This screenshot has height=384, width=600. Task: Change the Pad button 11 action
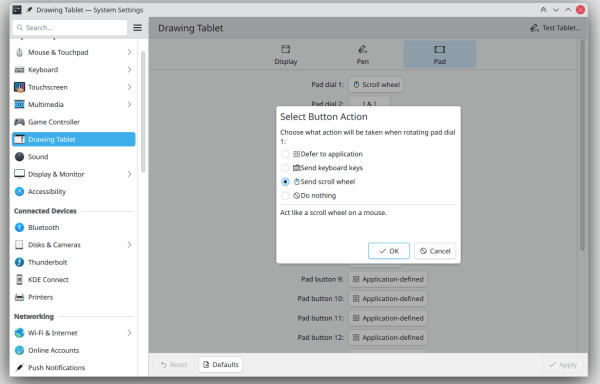pos(388,318)
